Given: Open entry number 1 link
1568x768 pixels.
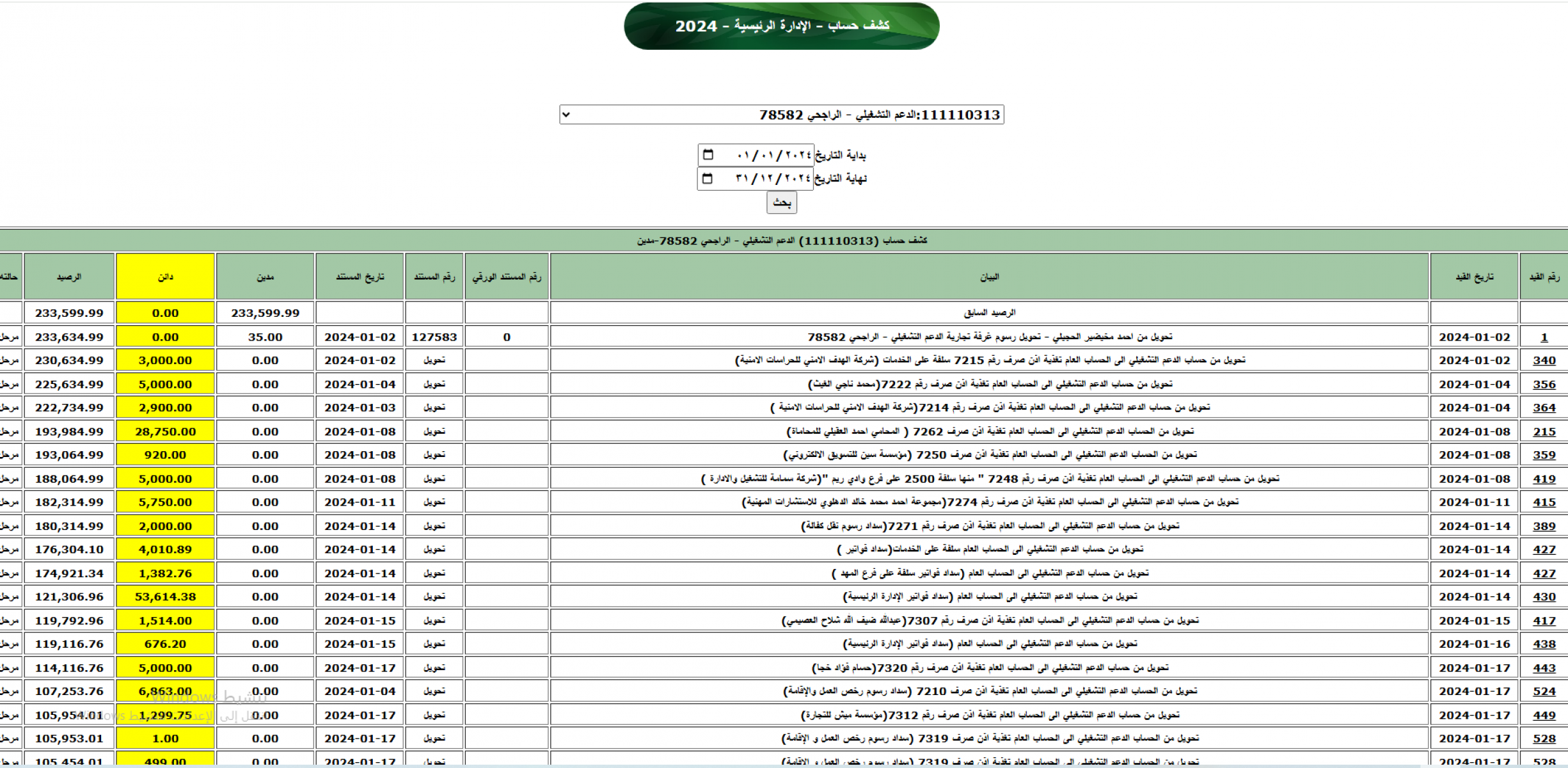Looking at the screenshot, I should pyautogui.click(x=1544, y=337).
